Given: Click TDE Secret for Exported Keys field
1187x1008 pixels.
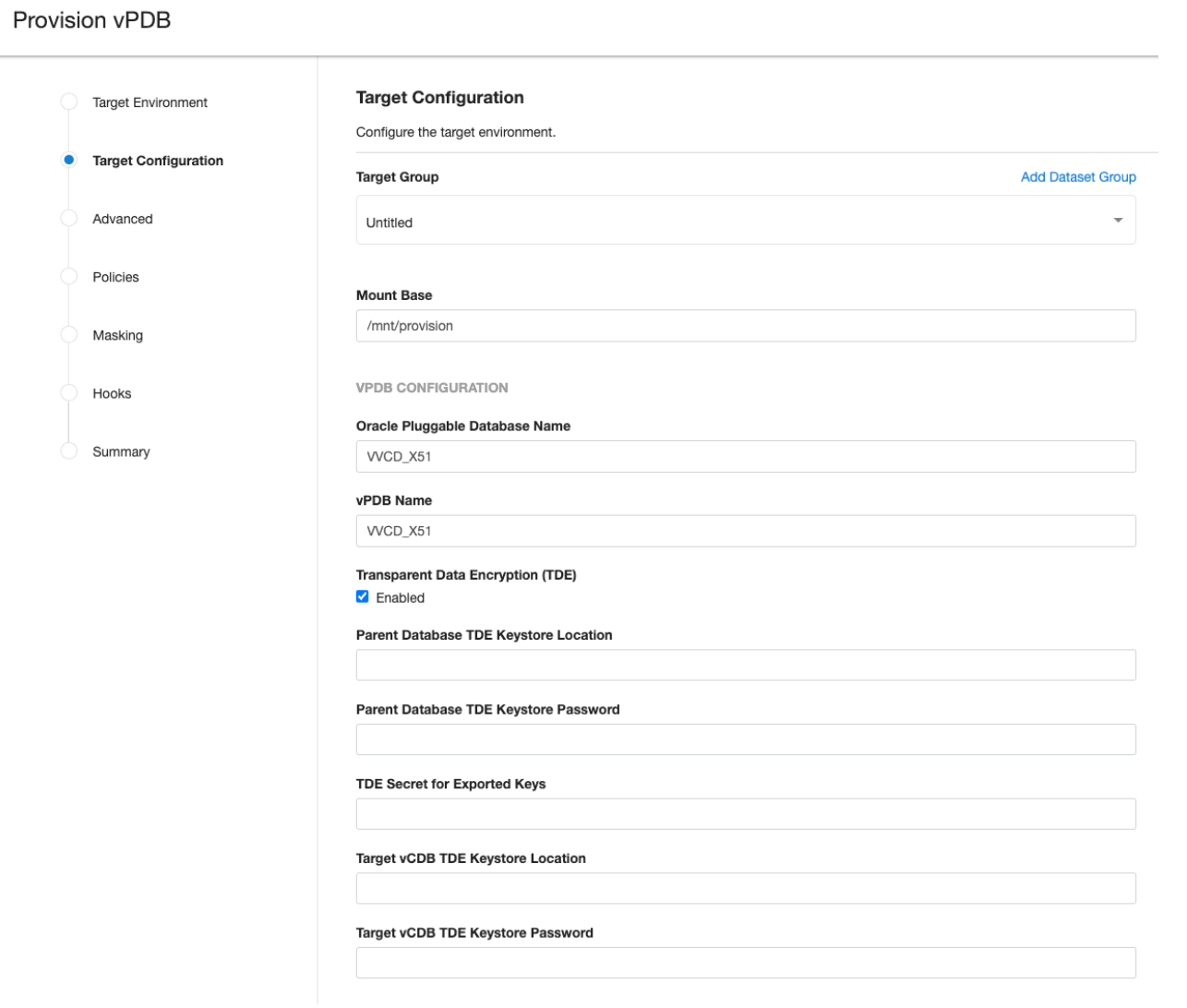Looking at the screenshot, I should [x=745, y=814].
